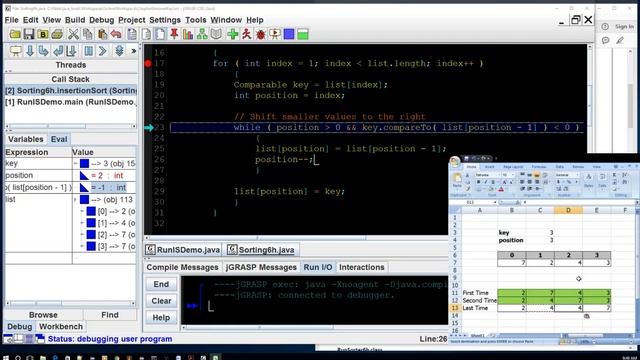Switch to the Variables tab
Screen dimensions: 640x360
pos(26,139)
